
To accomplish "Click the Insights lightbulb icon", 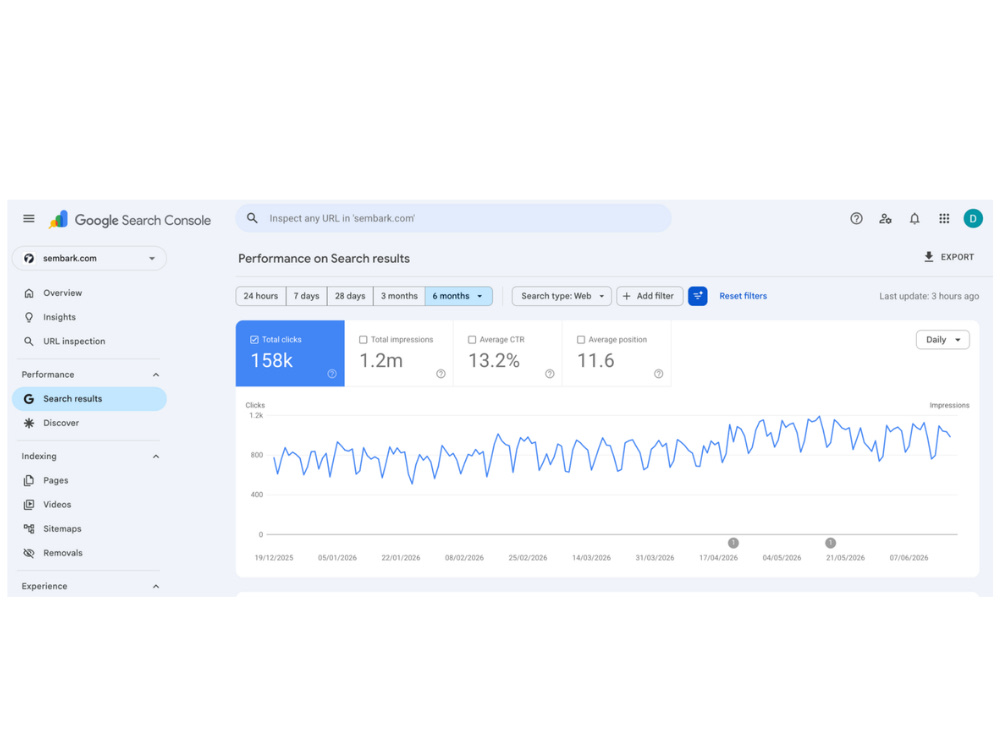I will click(x=29, y=318).
